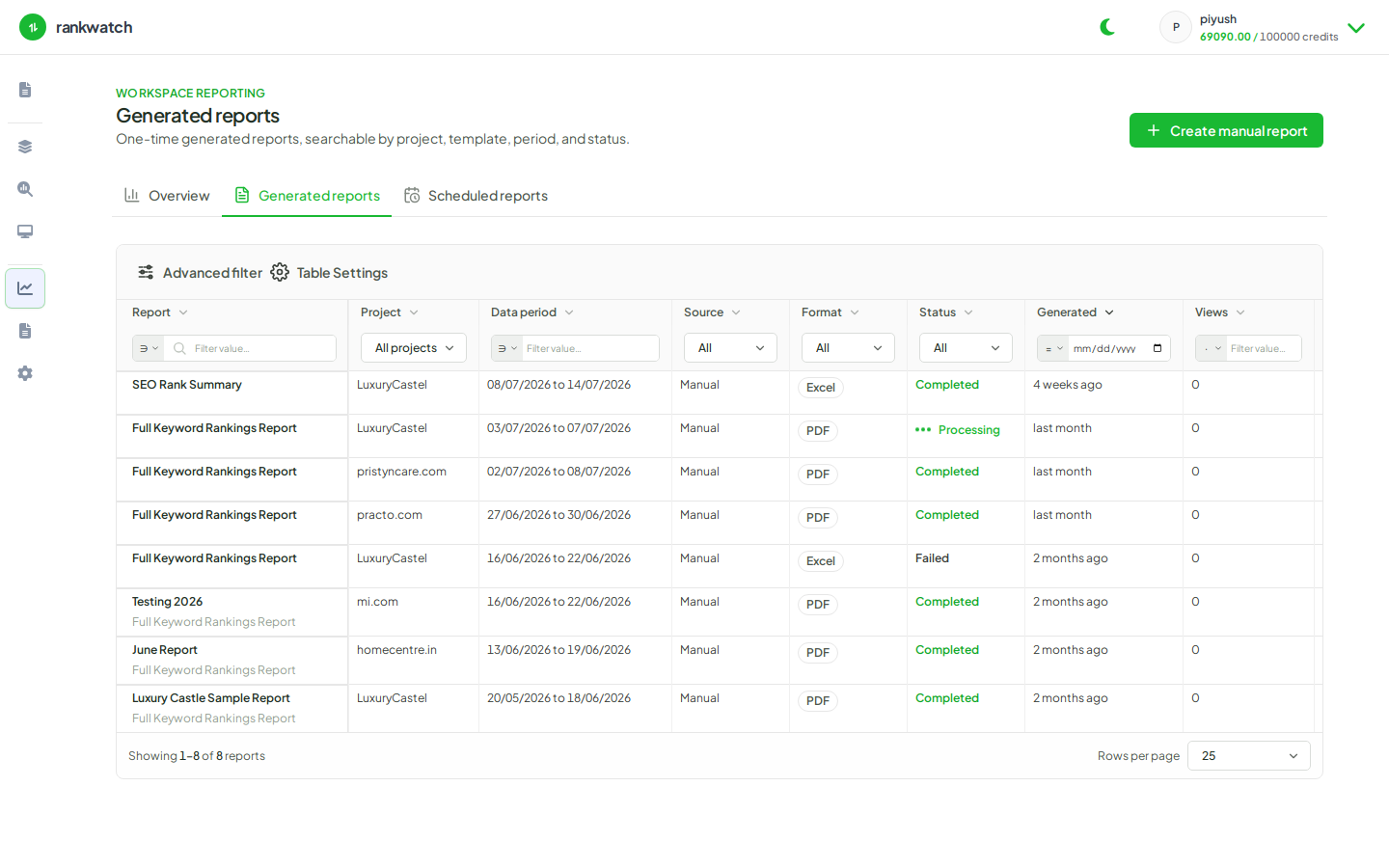Open the SEO Rank Summary report
The height and width of the screenshot is (868, 1389).
click(187, 385)
